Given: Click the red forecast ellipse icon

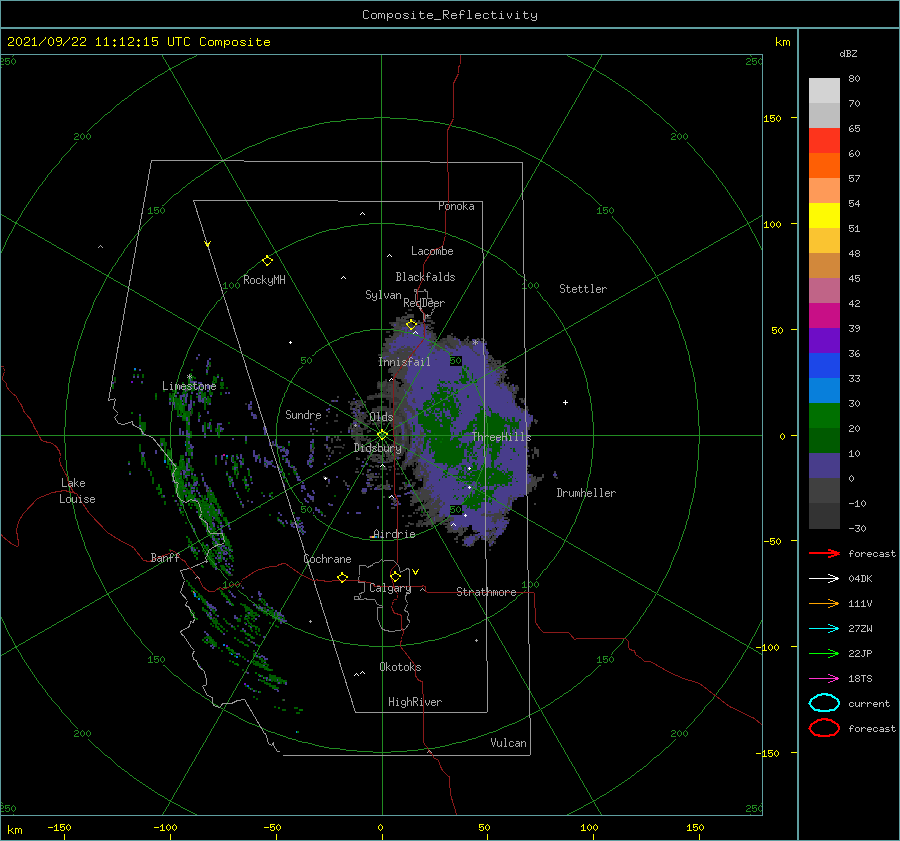Looking at the screenshot, I should [824, 728].
